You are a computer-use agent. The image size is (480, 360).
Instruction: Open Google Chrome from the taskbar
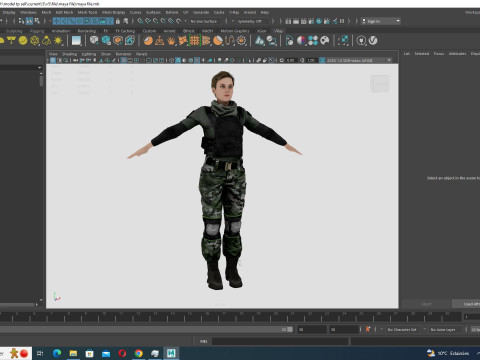139,353
